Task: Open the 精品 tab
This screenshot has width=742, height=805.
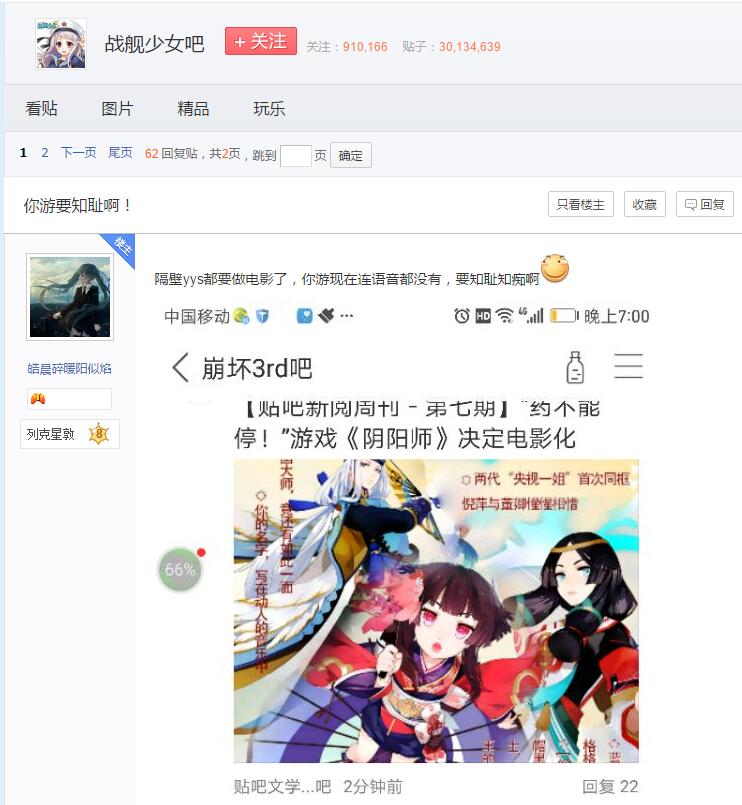Action: coord(193,108)
